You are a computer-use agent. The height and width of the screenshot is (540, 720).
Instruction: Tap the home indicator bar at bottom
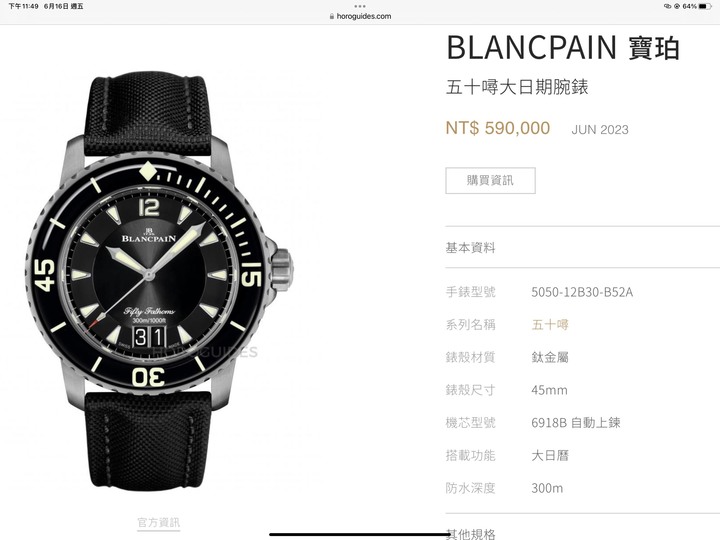360,534
